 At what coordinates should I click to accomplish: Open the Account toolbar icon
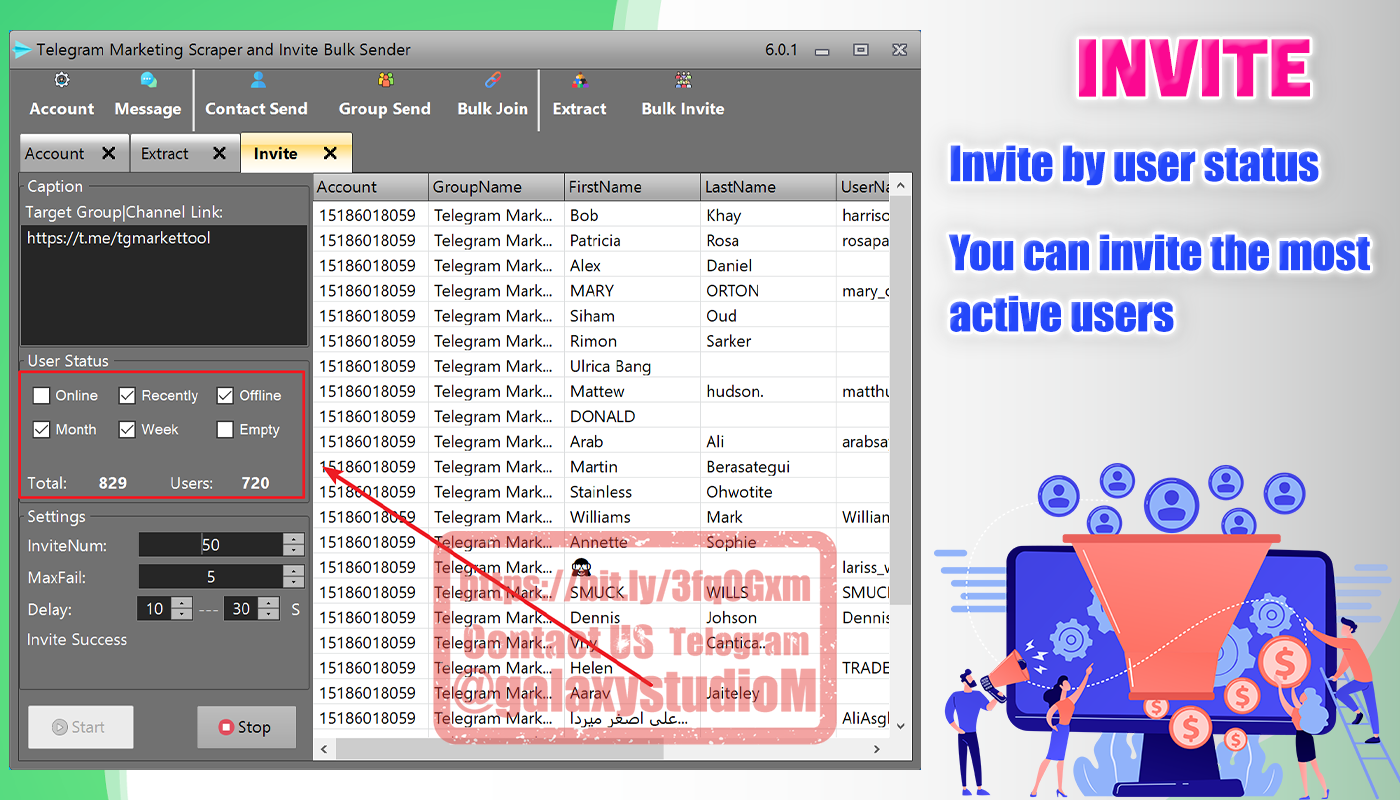coord(62,81)
